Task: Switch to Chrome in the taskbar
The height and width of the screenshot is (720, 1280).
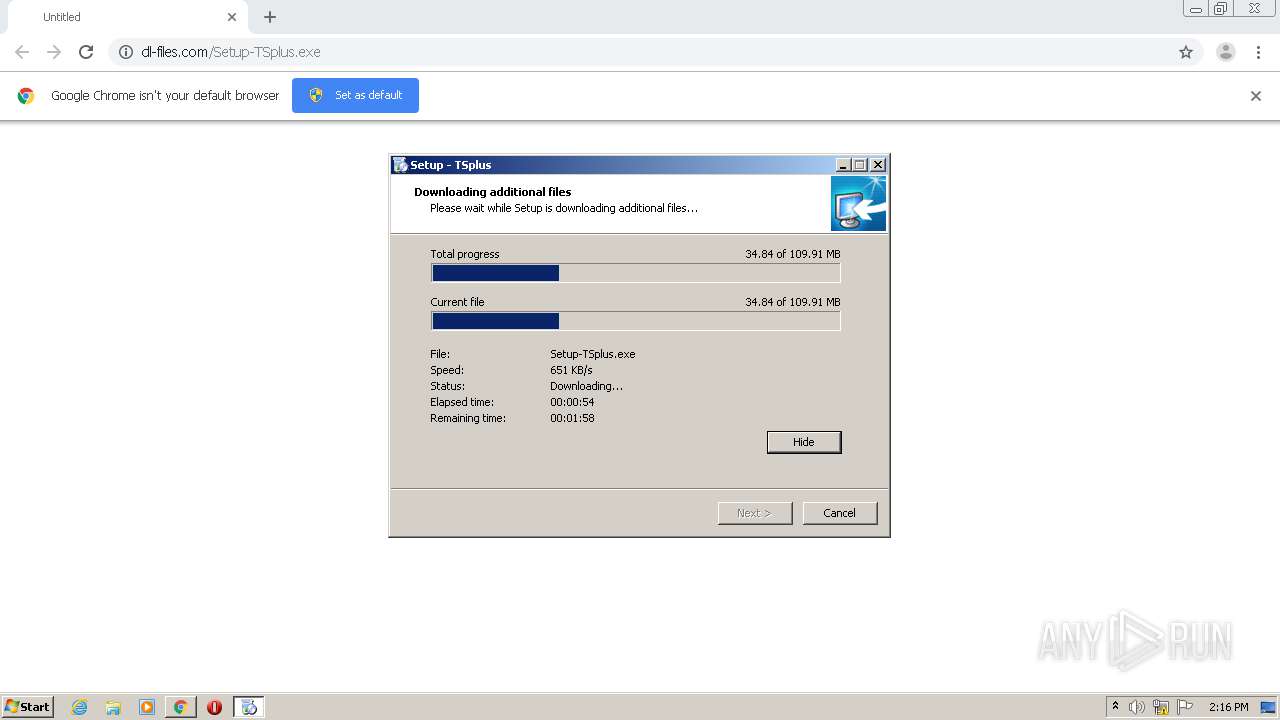Action: (180, 707)
